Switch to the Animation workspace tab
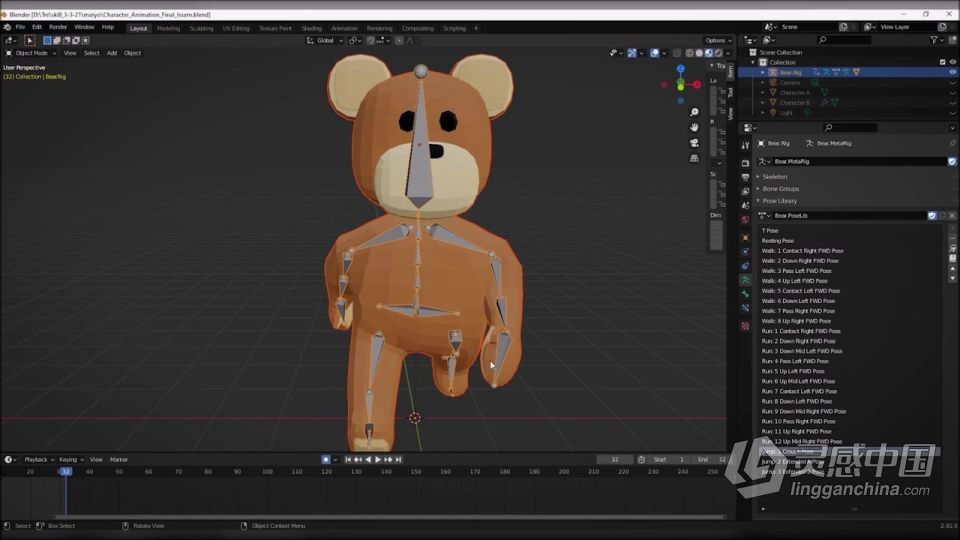 point(344,28)
